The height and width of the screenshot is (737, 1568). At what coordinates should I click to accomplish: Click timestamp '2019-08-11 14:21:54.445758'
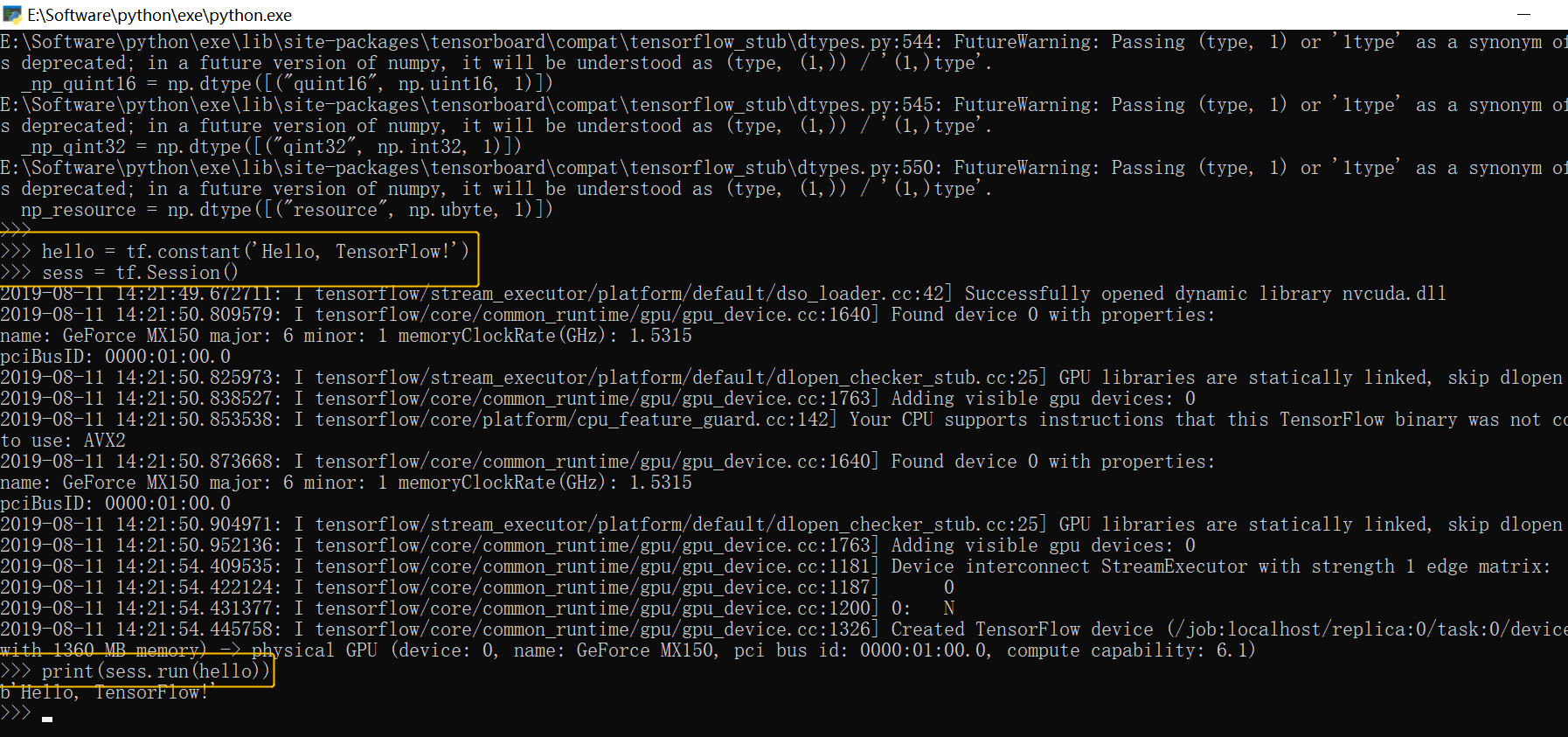pos(141,629)
